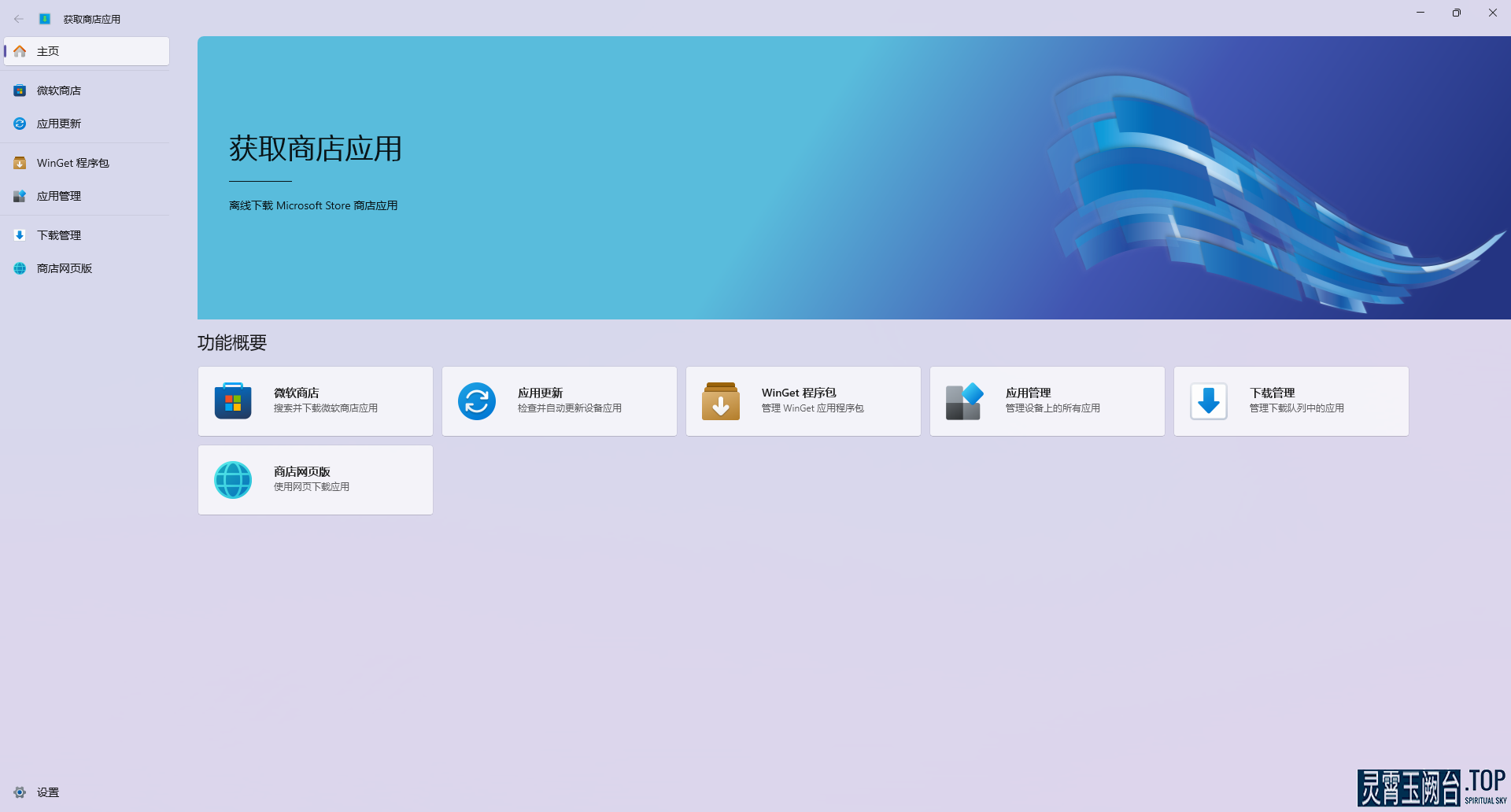This screenshot has height=812, width=1511.
Task: Click the app update refresh icon in sidebar
Action: [20, 124]
